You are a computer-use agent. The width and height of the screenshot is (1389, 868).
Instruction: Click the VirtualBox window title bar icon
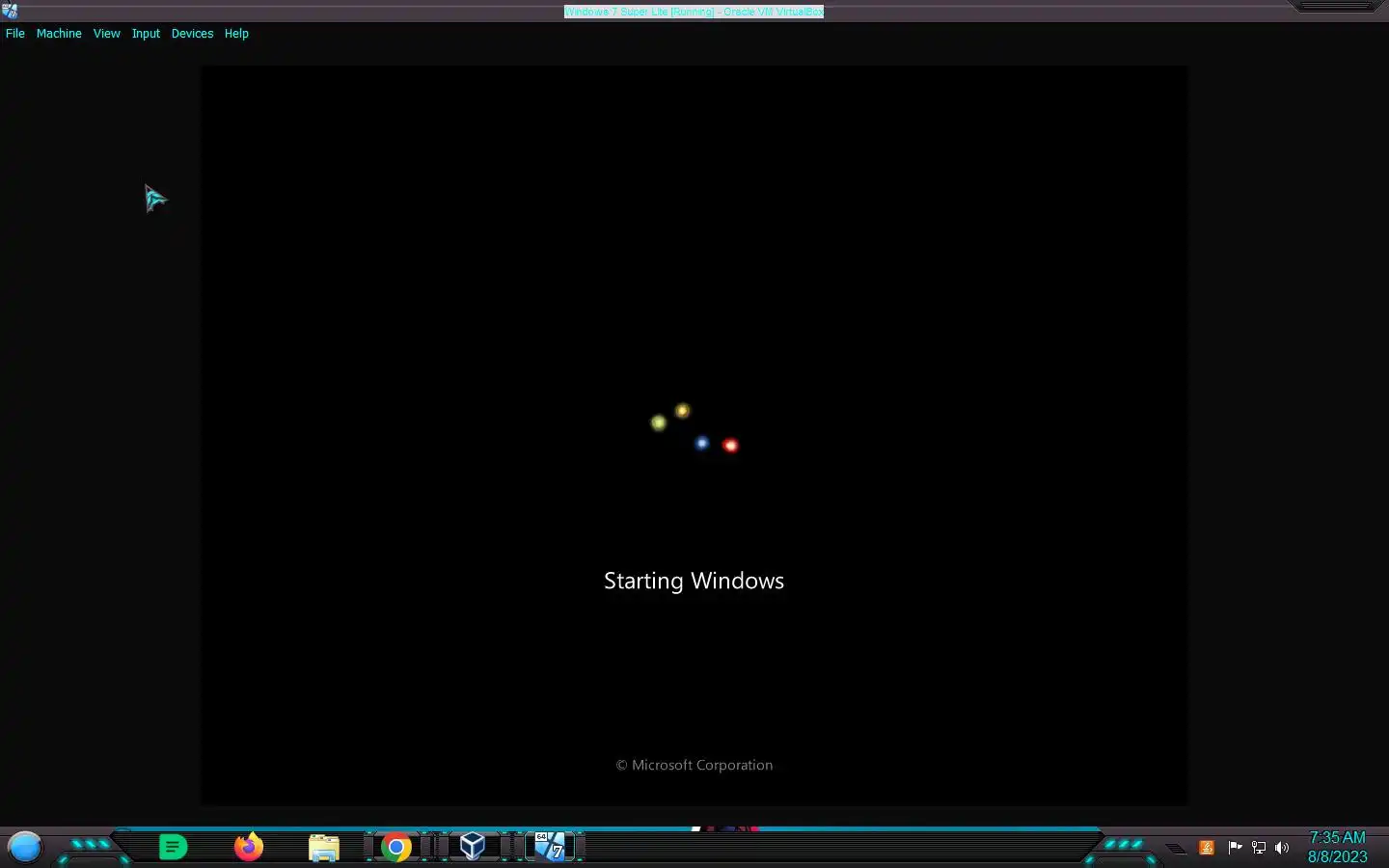(10, 11)
